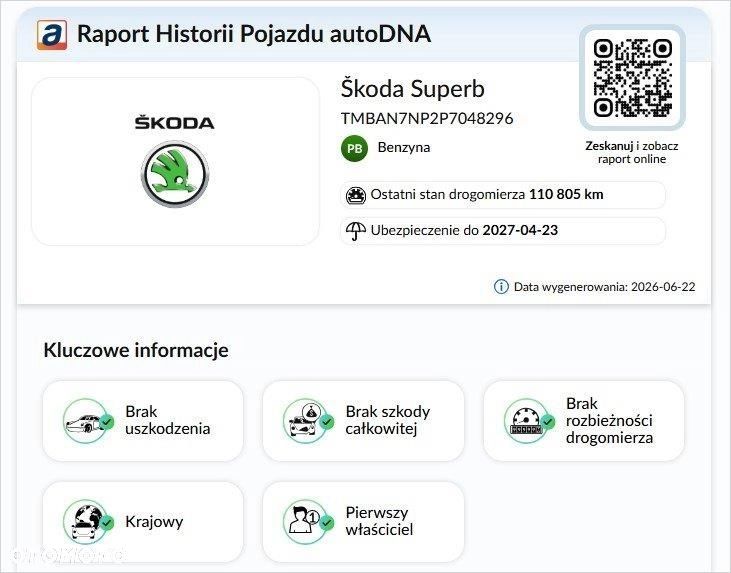Click the Benzyna fuel label
Image resolution: width=731 pixels, height=573 pixels.
404,147
